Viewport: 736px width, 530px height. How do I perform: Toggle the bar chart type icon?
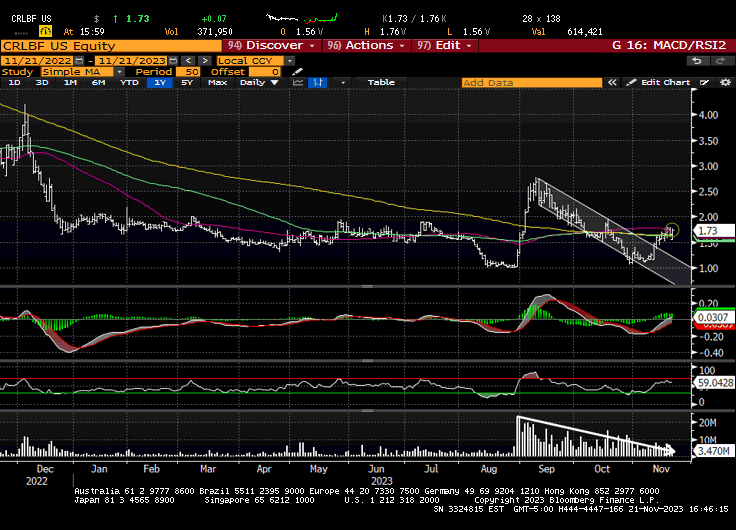tap(318, 83)
